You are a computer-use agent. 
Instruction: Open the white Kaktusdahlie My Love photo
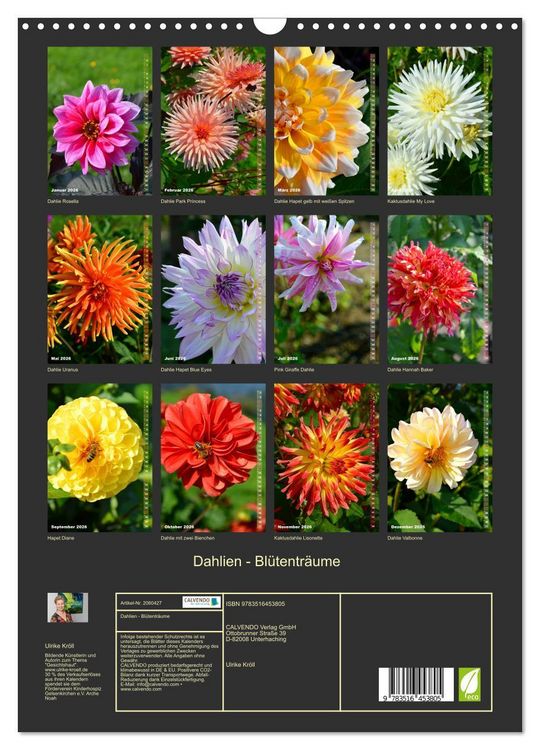click(x=440, y=121)
